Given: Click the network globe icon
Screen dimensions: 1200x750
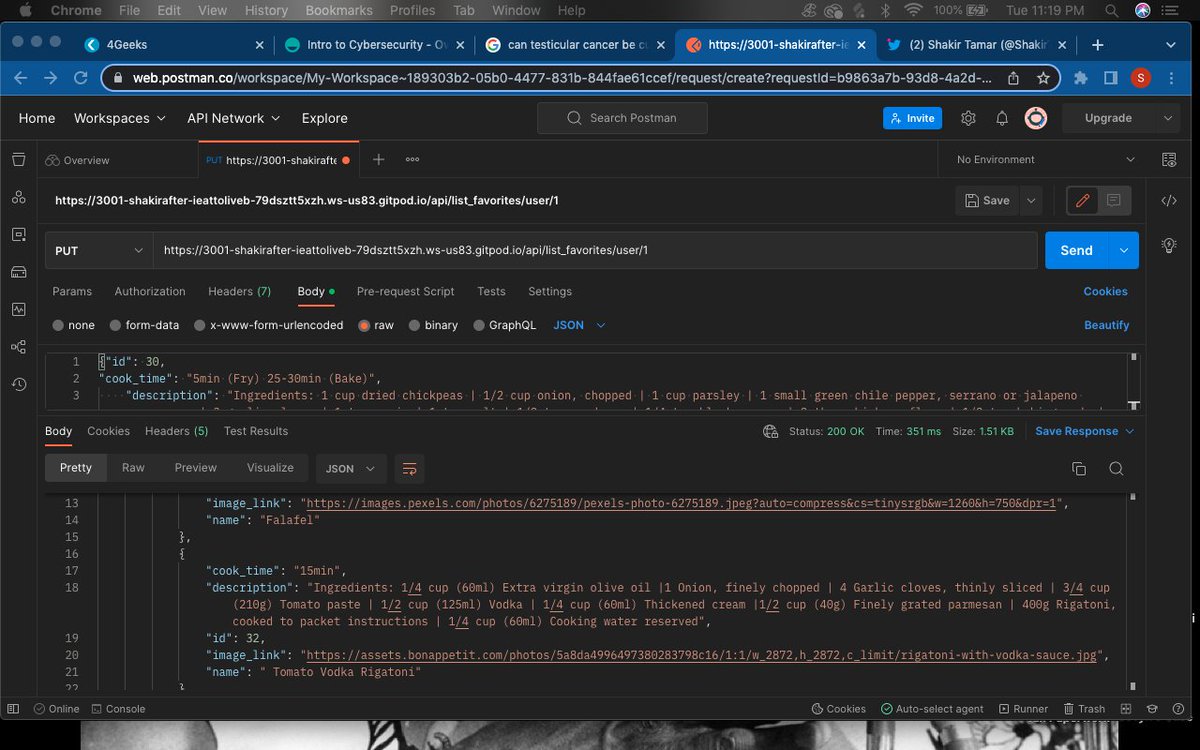Looking at the screenshot, I should [x=770, y=432].
